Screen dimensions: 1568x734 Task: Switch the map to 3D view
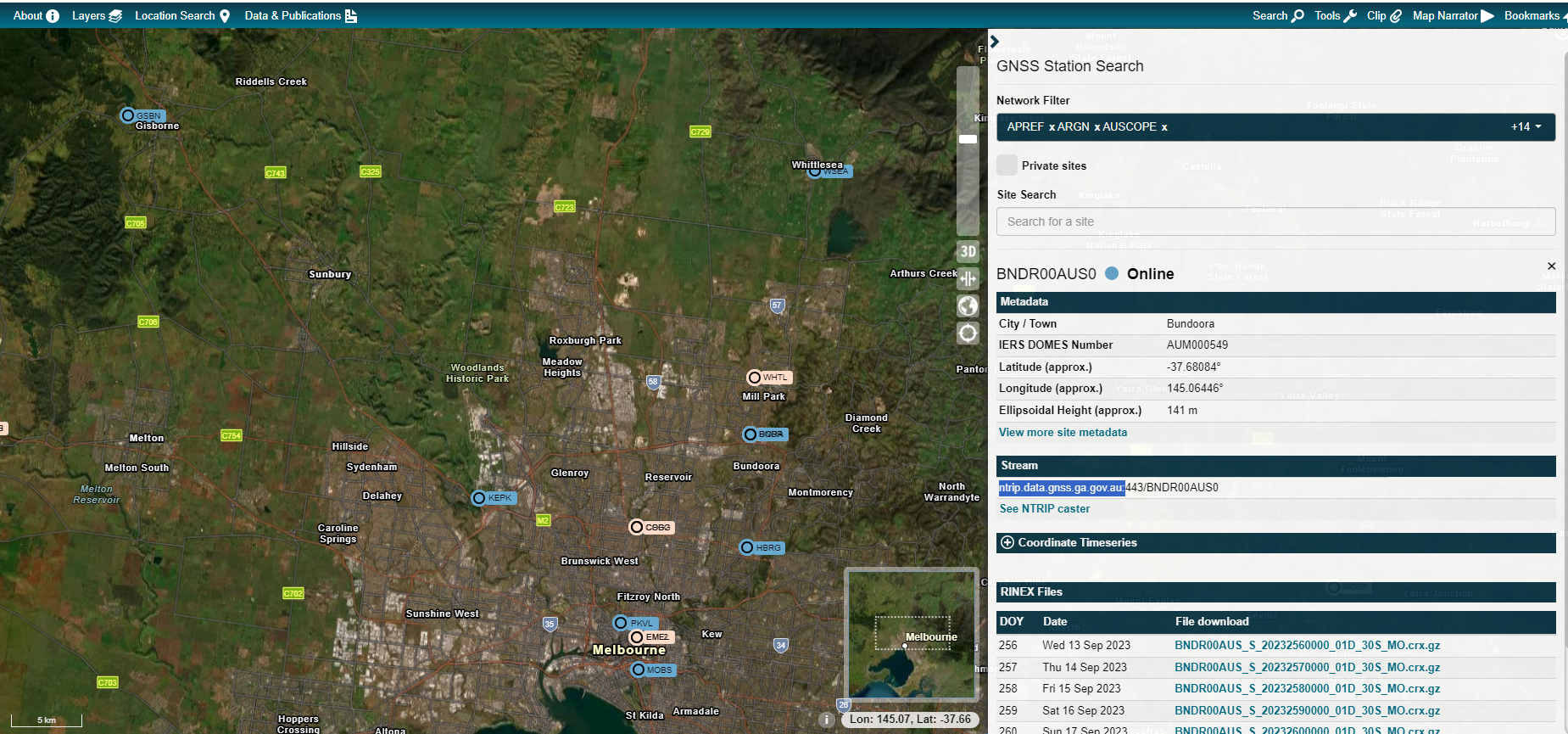point(968,251)
